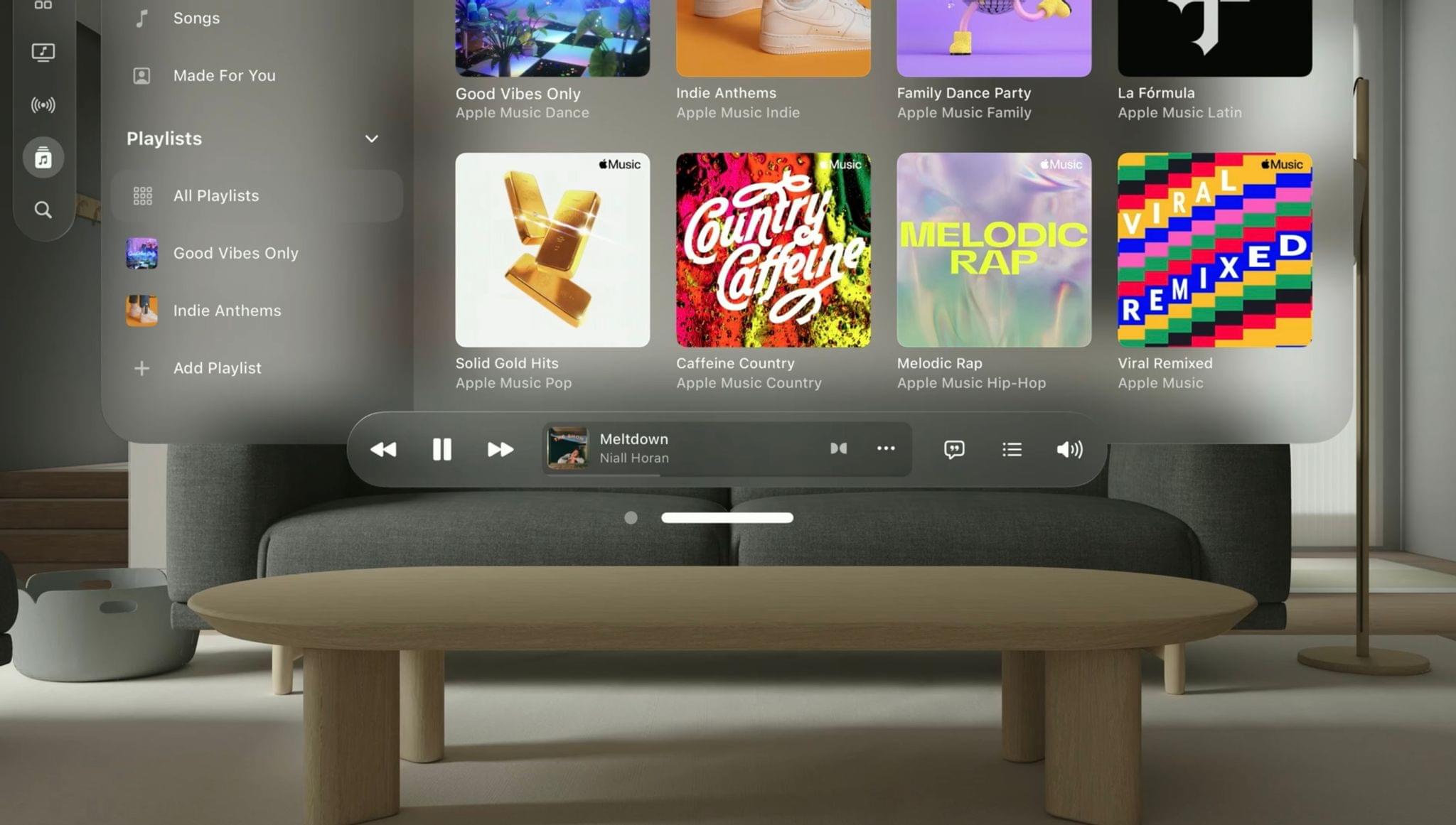The height and width of the screenshot is (825, 1456).
Task: Toggle the radio/broadcast sidebar icon
Action: (x=42, y=105)
